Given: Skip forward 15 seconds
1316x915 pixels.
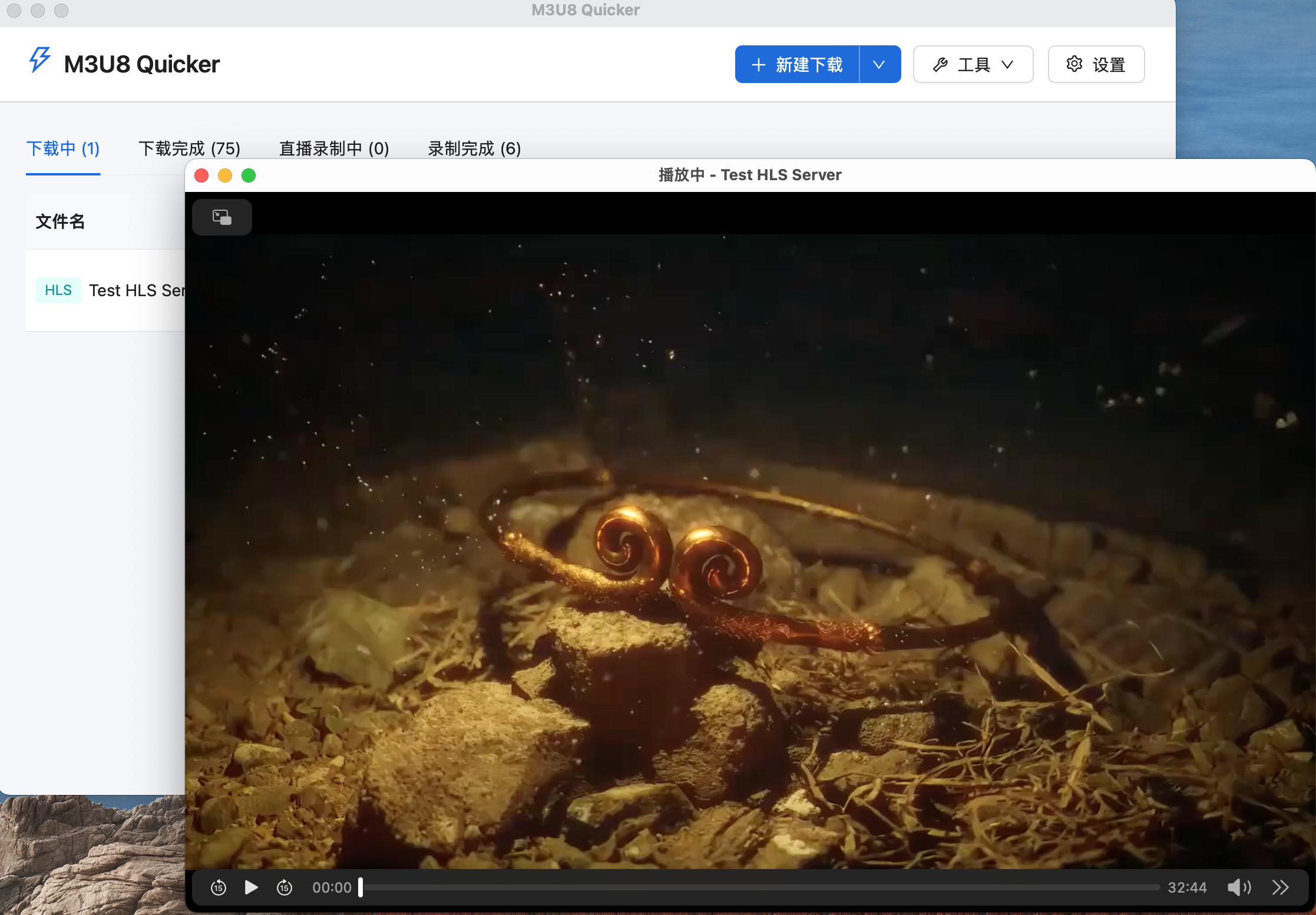Looking at the screenshot, I should click(285, 887).
